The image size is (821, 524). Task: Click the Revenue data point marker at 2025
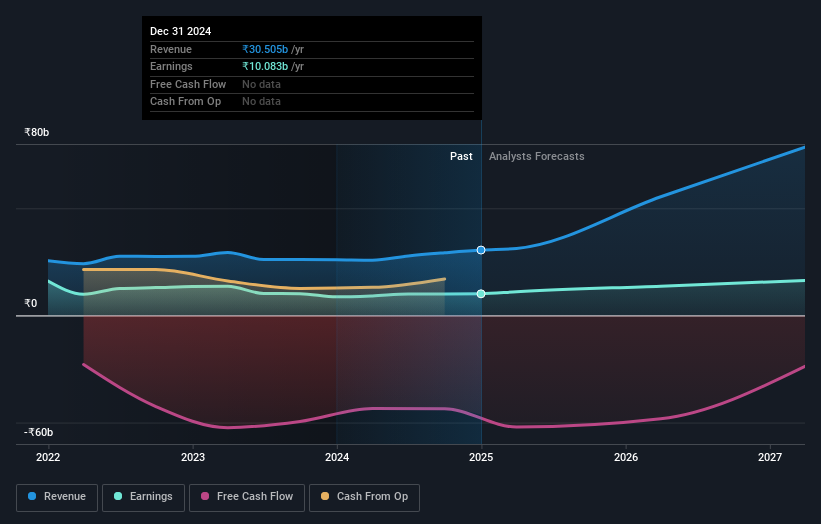click(x=481, y=250)
